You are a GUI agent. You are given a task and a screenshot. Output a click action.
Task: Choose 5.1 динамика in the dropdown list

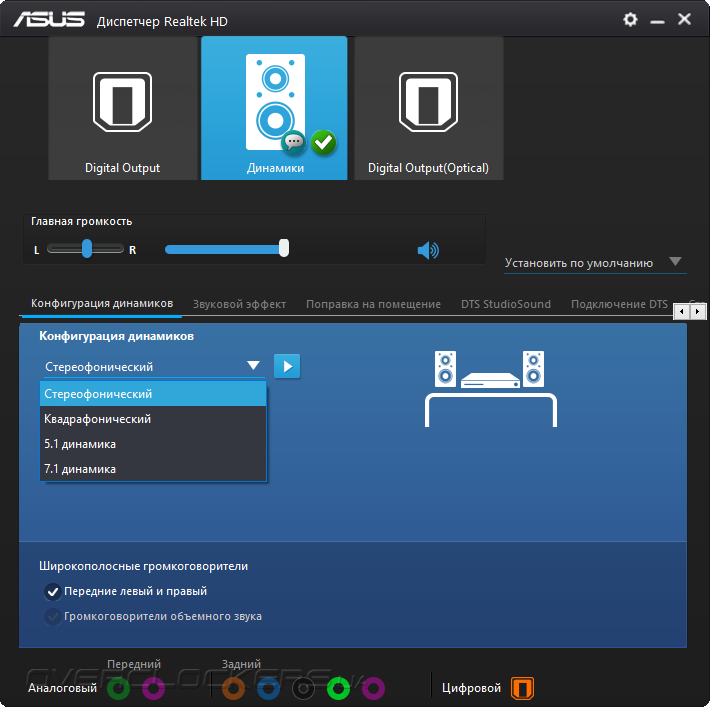pyautogui.click(x=153, y=444)
